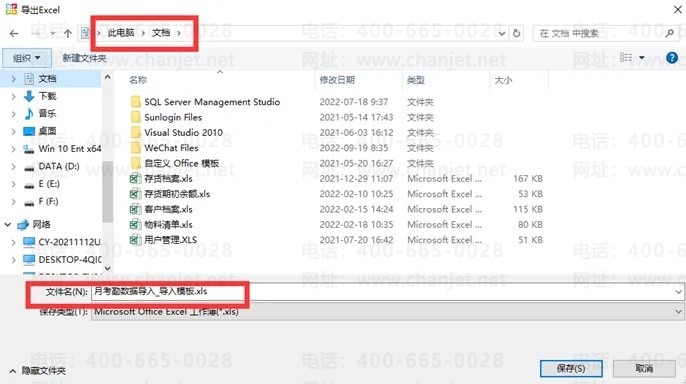Click the 保存(S) save button
This screenshot has width=686, height=384.
571,369
